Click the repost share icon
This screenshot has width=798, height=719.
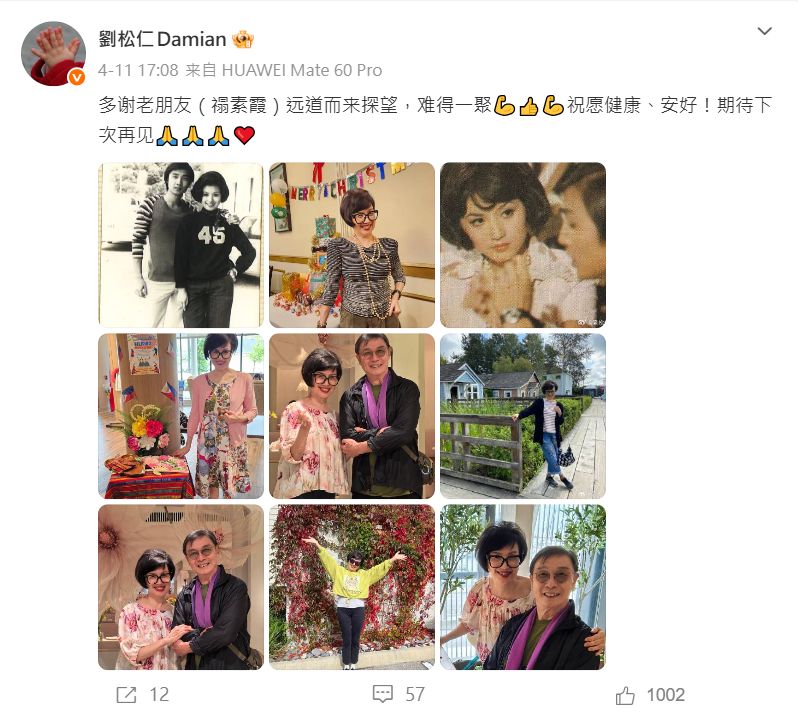tap(126, 695)
